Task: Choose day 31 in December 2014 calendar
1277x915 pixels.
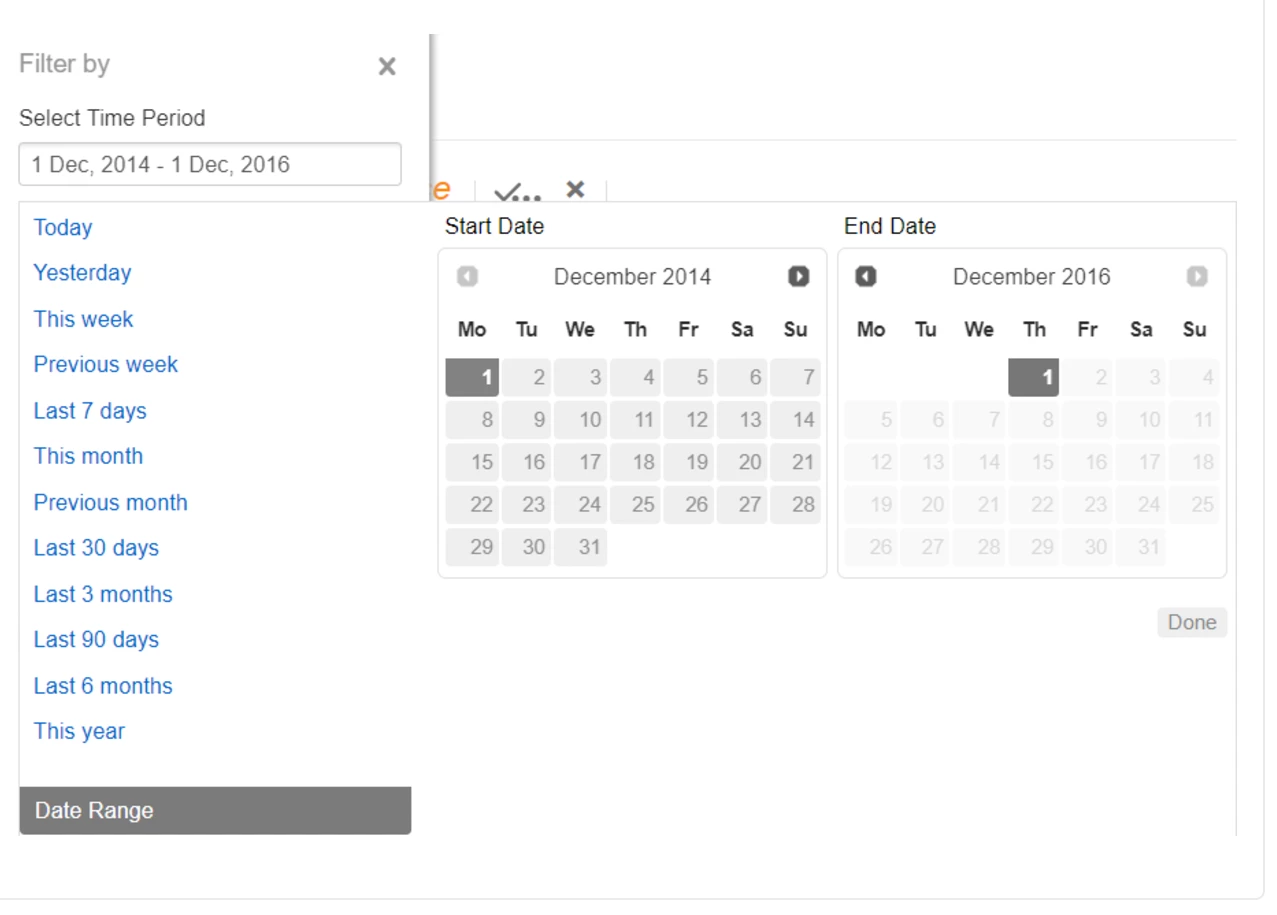Action: click(x=580, y=547)
